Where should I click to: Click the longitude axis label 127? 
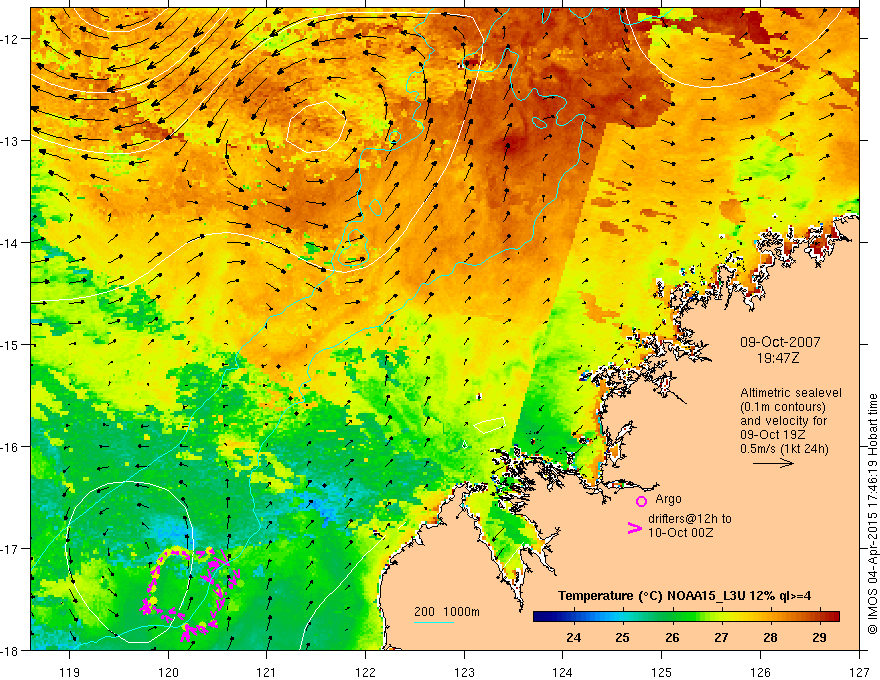(859, 672)
